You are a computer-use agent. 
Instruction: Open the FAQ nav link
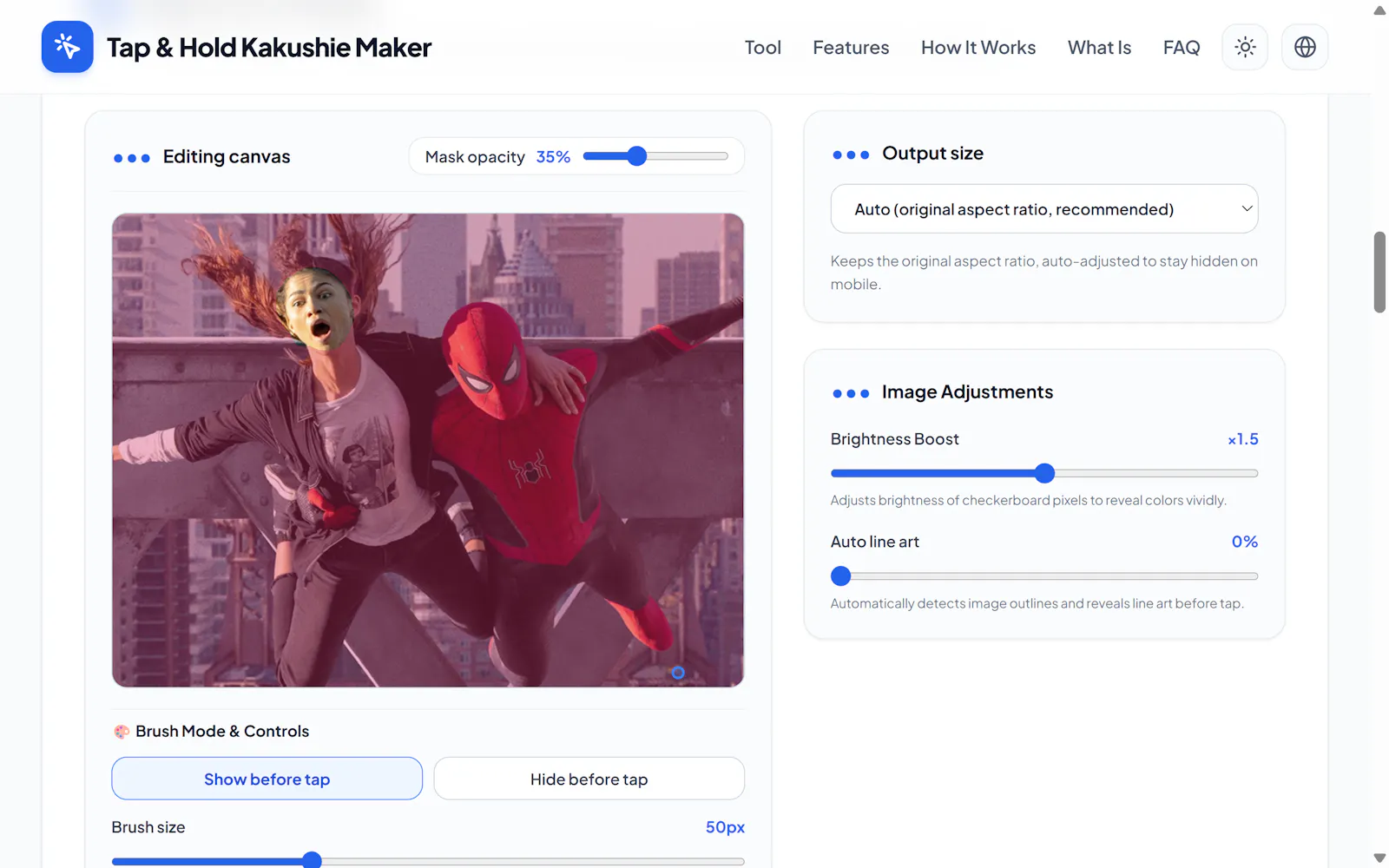1182,48
